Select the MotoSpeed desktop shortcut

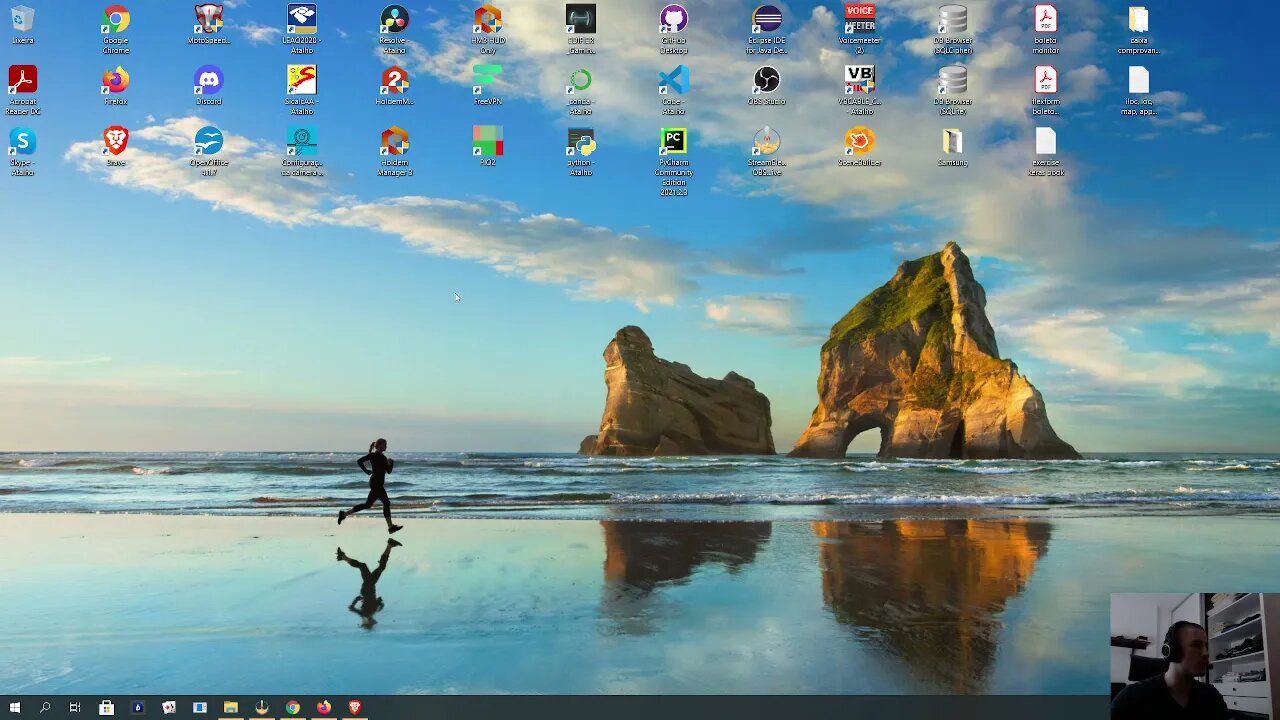[x=208, y=26]
